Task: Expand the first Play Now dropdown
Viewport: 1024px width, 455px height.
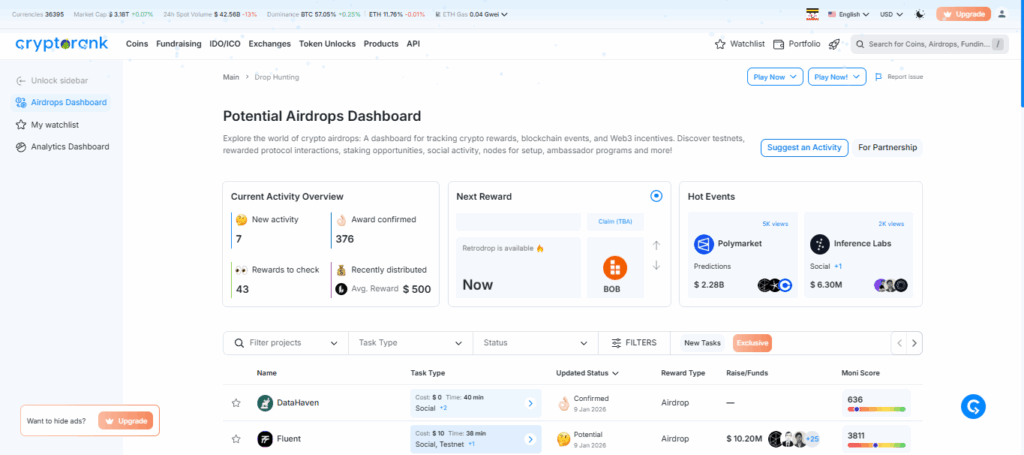Action: tap(775, 77)
